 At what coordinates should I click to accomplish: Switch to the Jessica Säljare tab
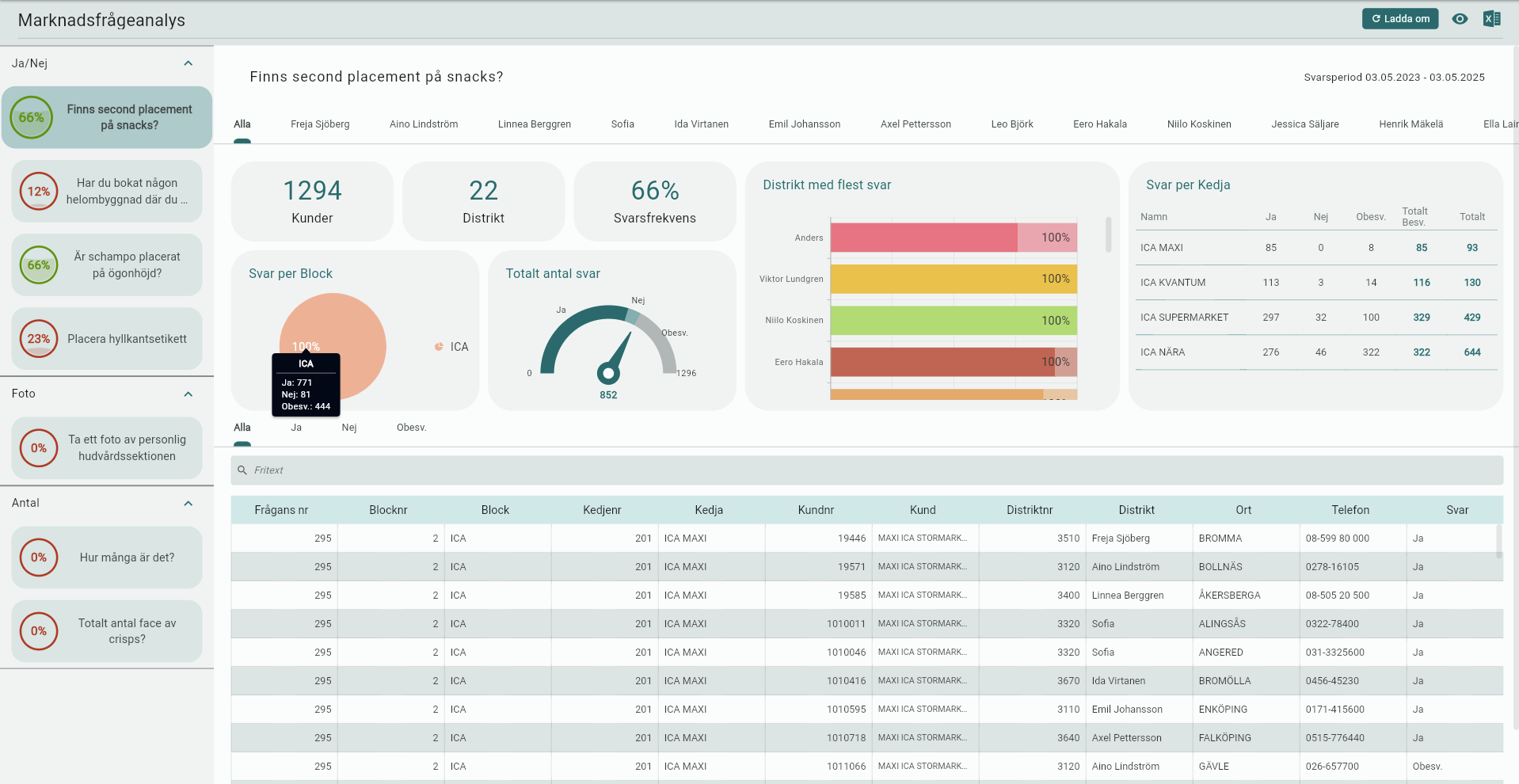[x=1305, y=124]
